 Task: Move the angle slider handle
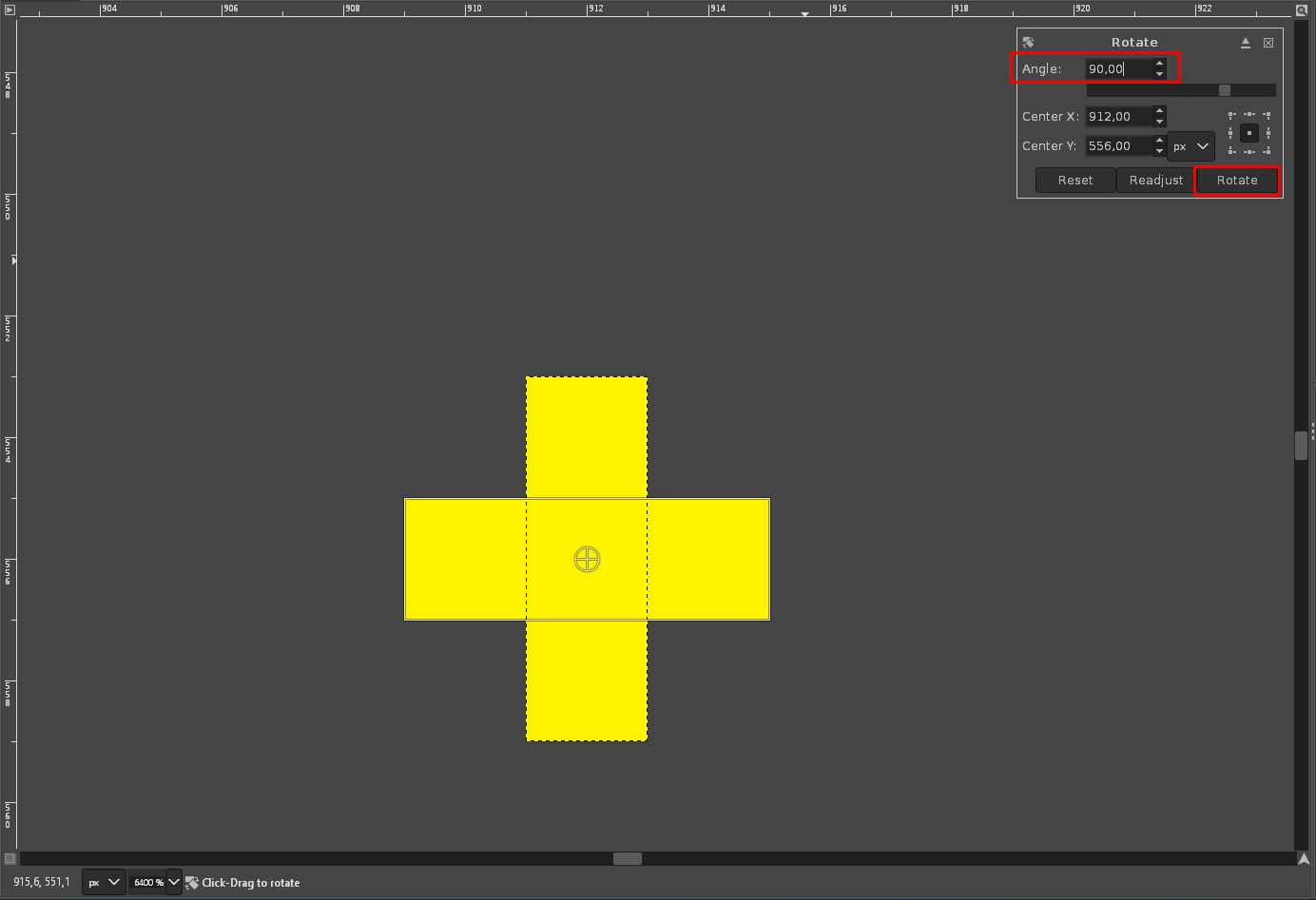pyautogui.click(x=1225, y=90)
